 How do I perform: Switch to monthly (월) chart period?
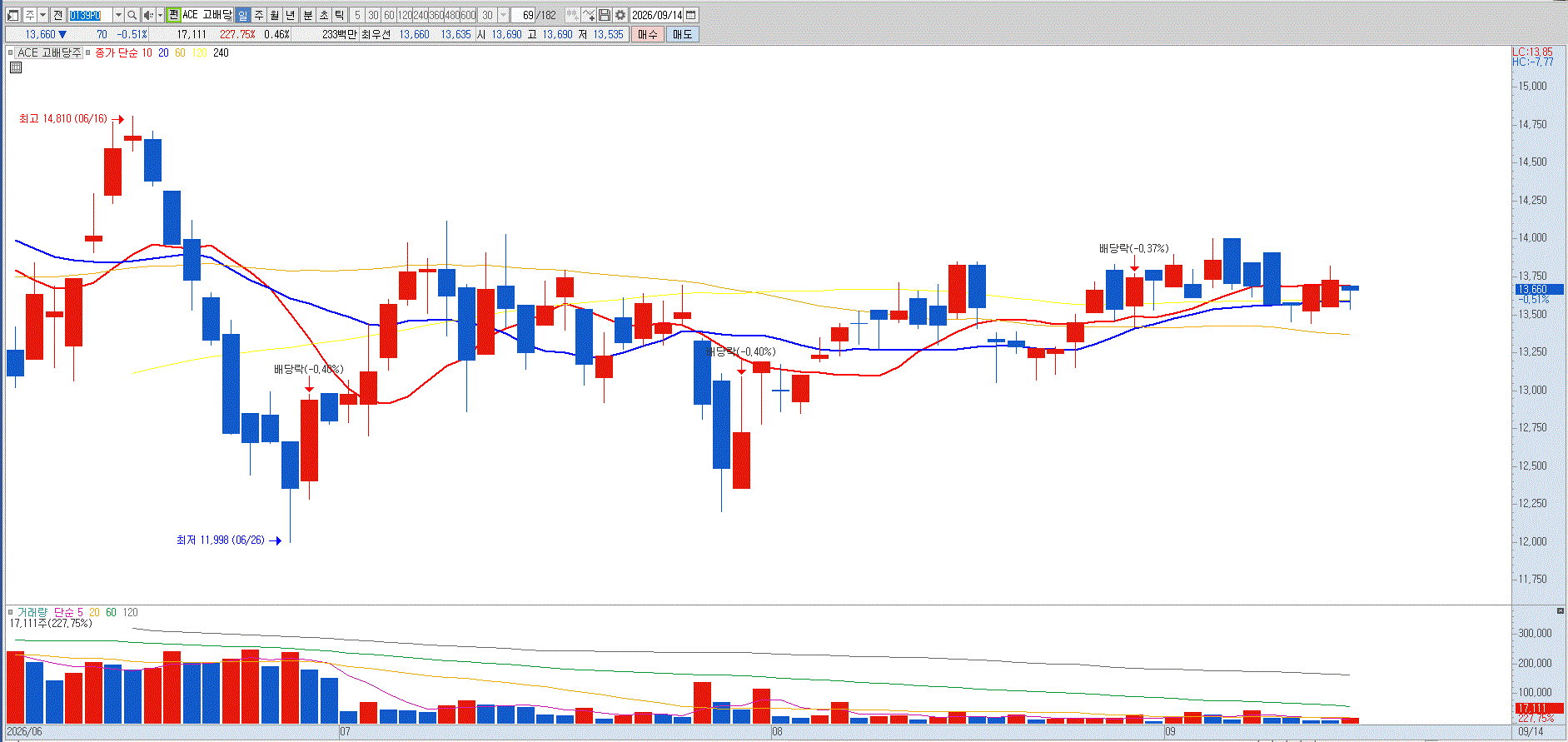274,15
